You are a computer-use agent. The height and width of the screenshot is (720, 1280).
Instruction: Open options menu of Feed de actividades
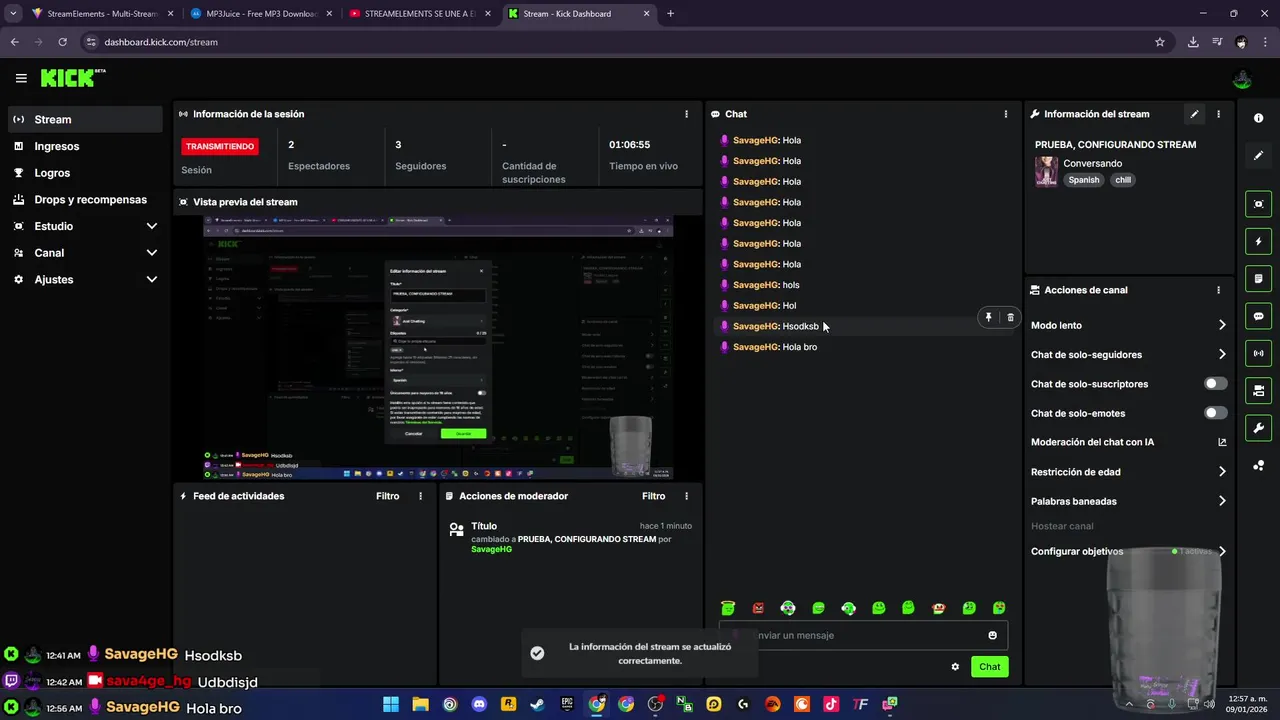(420, 496)
